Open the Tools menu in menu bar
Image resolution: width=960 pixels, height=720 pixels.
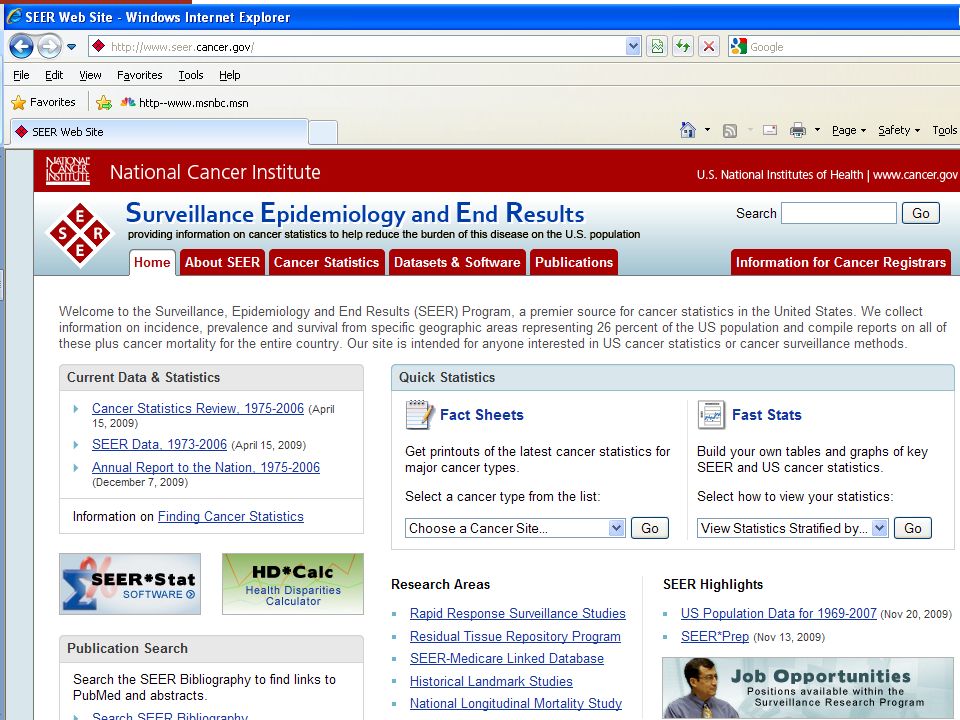(x=190, y=75)
